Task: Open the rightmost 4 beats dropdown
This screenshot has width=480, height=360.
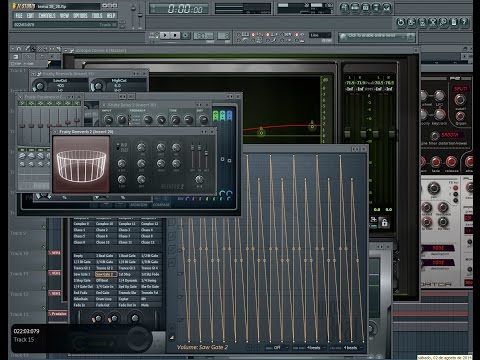Action: point(347,348)
